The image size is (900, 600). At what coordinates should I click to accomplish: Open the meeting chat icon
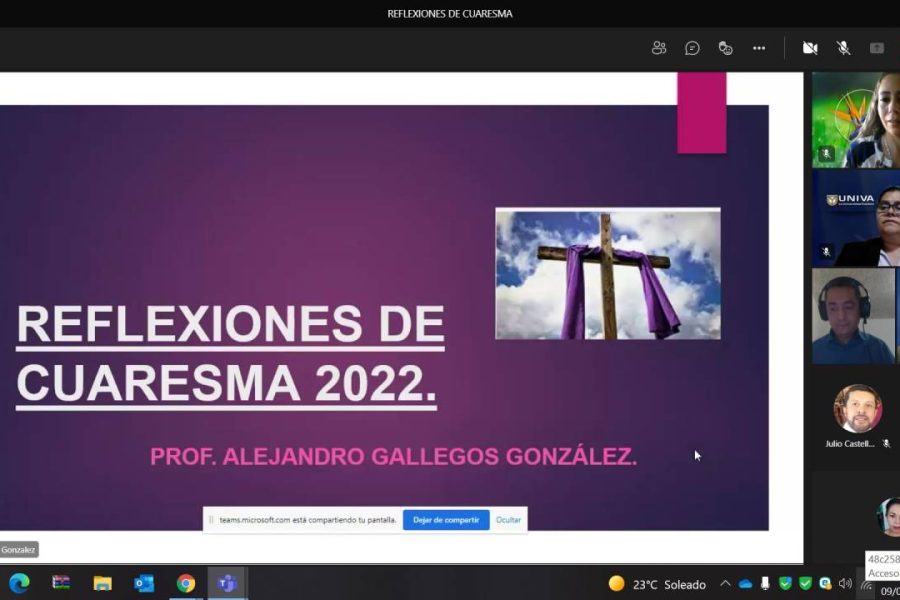point(692,48)
